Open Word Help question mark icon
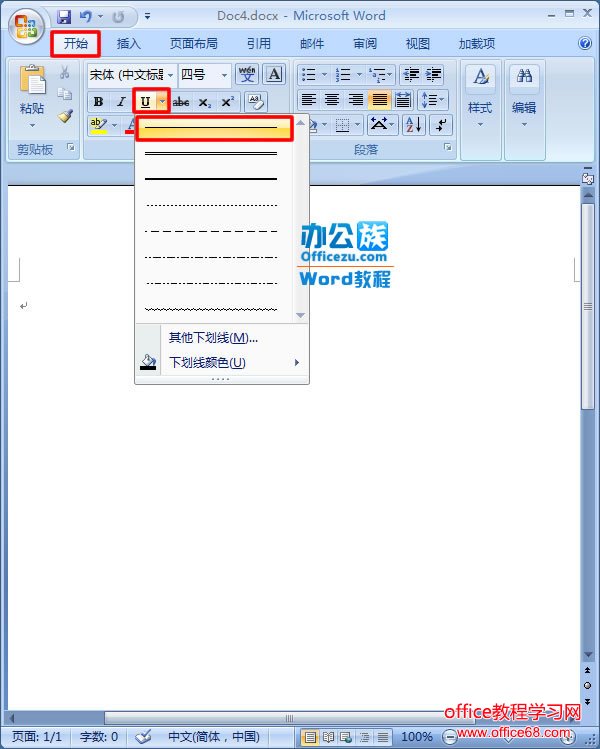This screenshot has width=600, height=749. (x=585, y=43)
